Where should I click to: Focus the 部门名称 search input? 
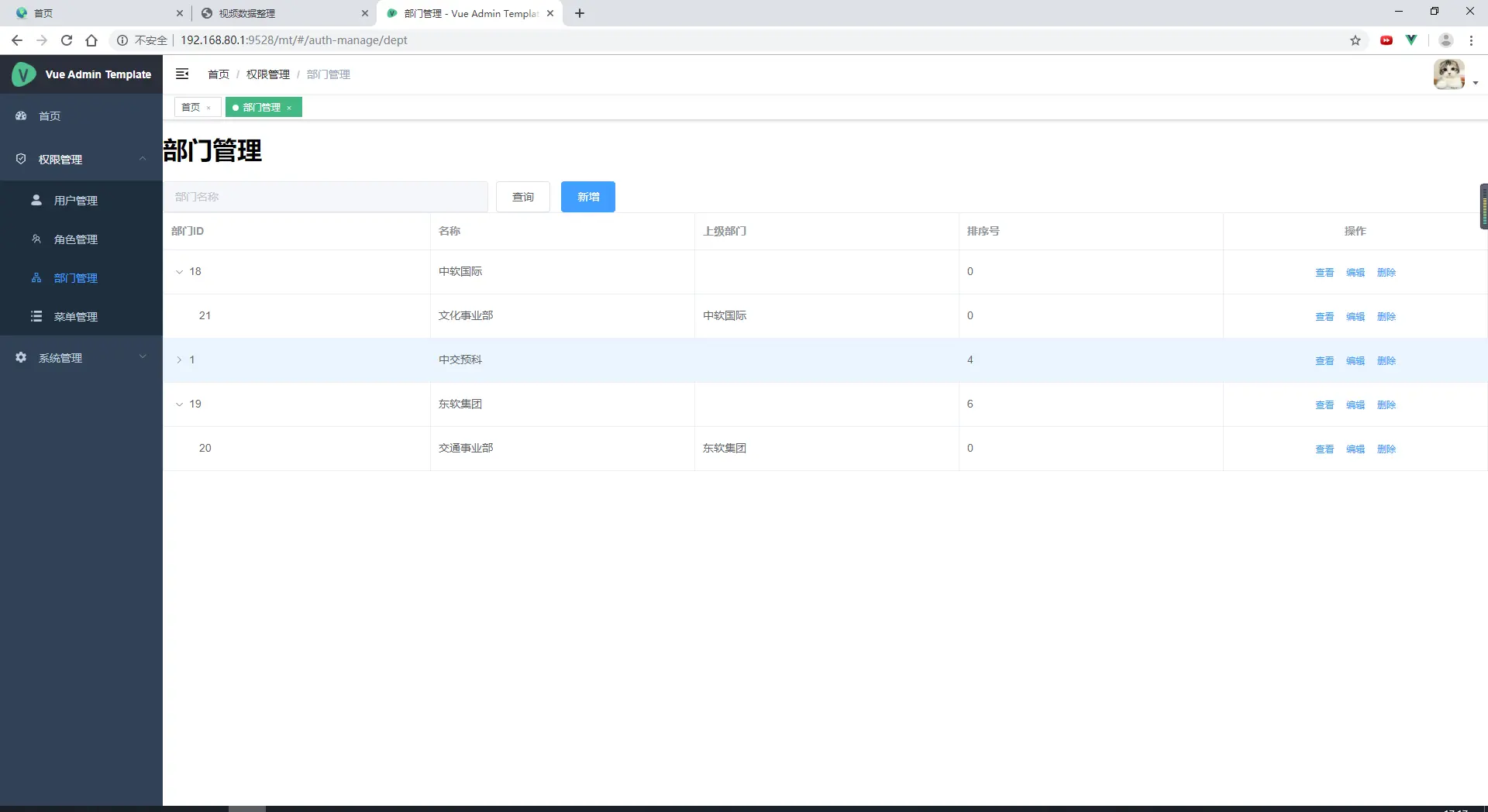pos(325,197)
